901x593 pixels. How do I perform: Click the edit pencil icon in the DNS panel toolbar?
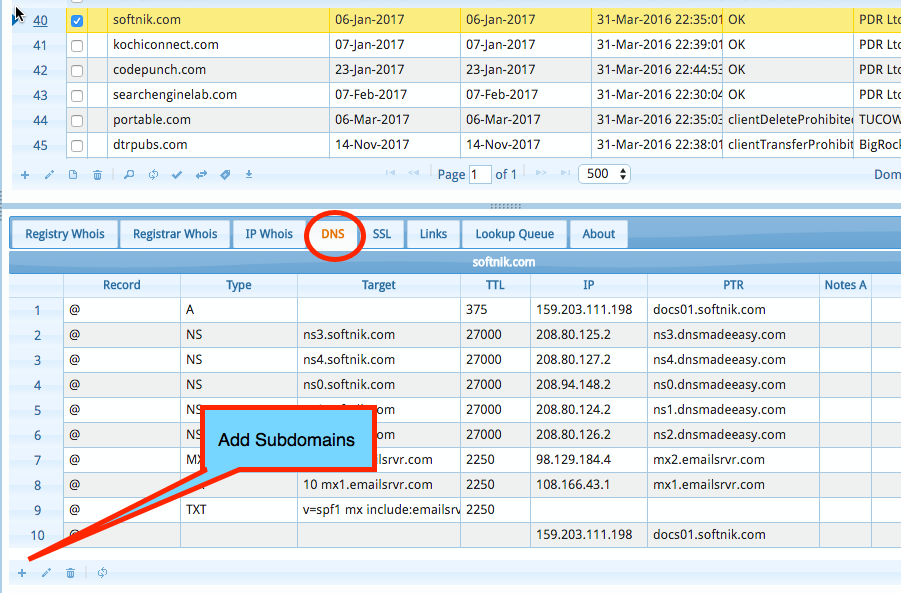click(47, 573)
